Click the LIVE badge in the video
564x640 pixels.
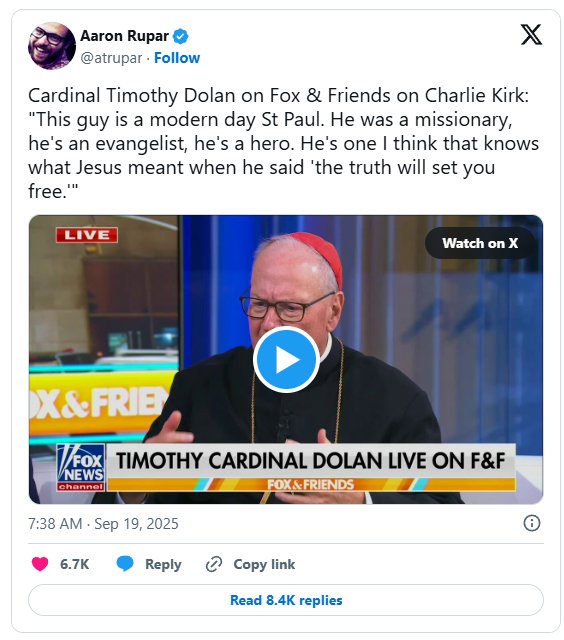pos(87,235)
